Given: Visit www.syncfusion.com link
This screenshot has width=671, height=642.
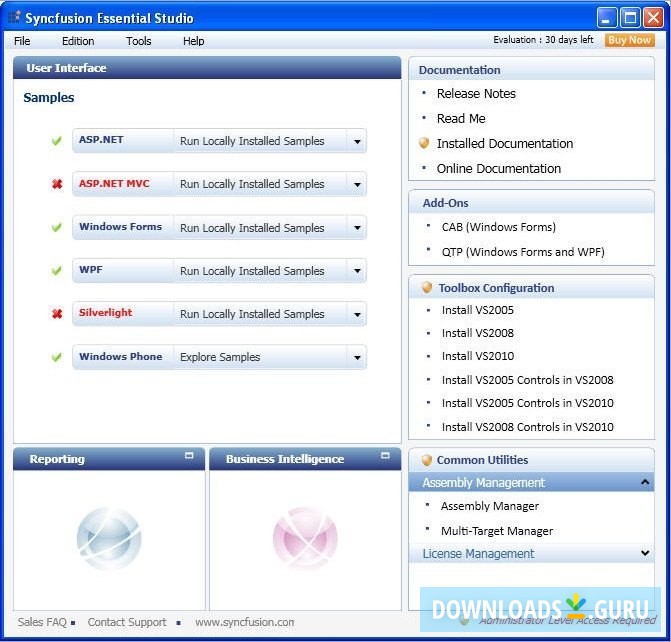Looking at the screenshot, I should click(244, 622).
